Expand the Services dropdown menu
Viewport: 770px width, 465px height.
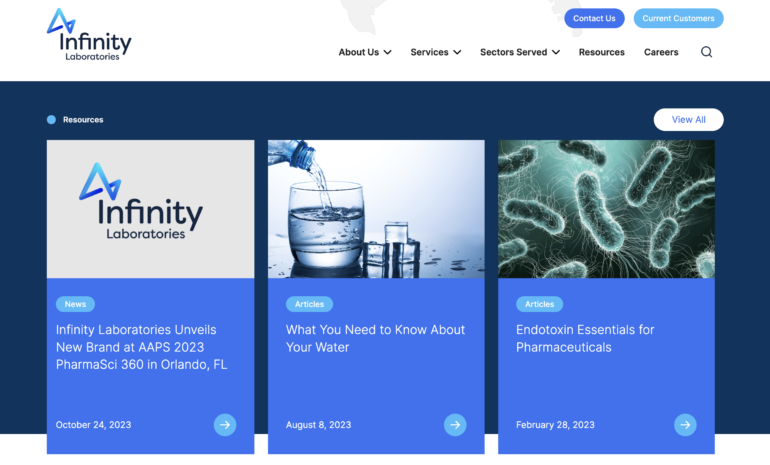pos(435,52)
